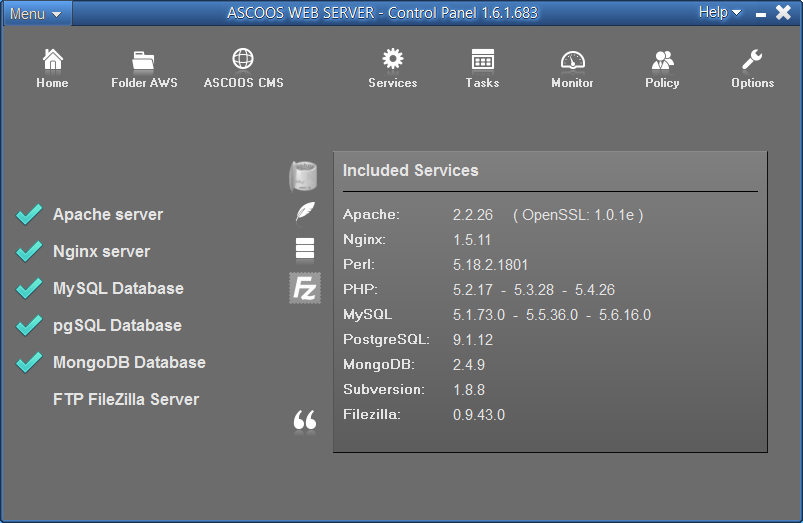Click the Included Services heading

411,170
